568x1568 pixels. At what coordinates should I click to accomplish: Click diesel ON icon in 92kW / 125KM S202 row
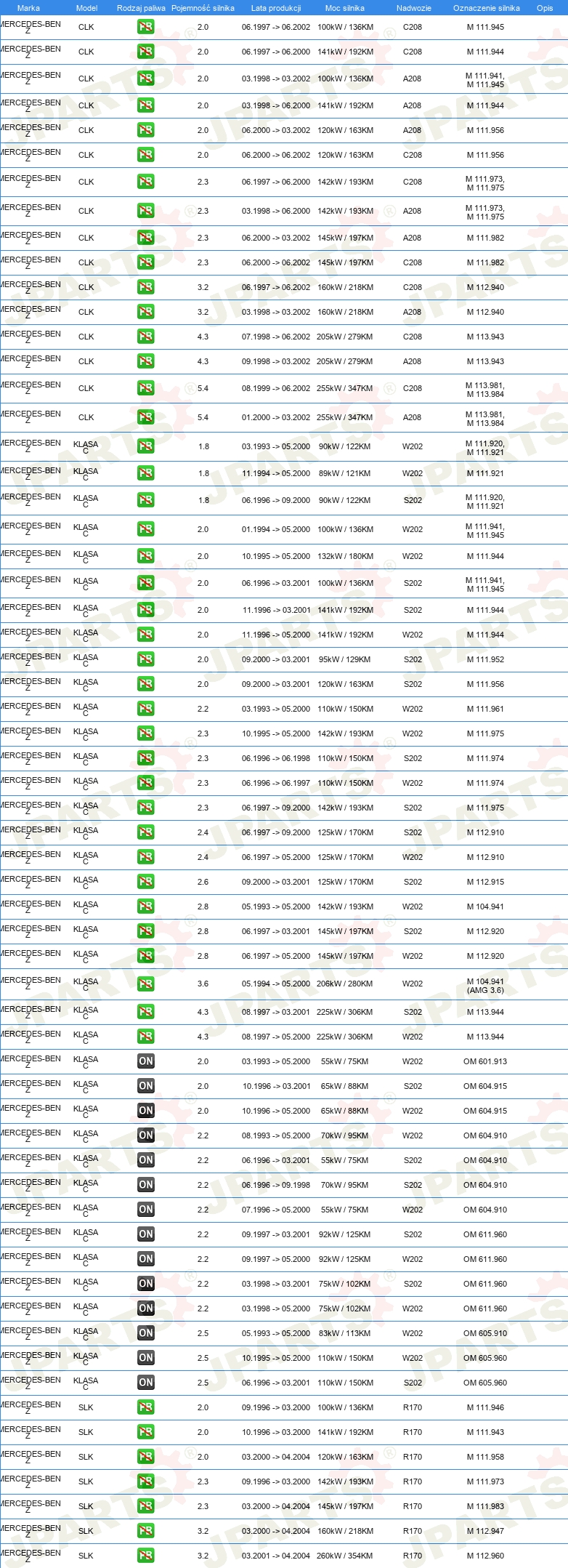(146, 1234)
